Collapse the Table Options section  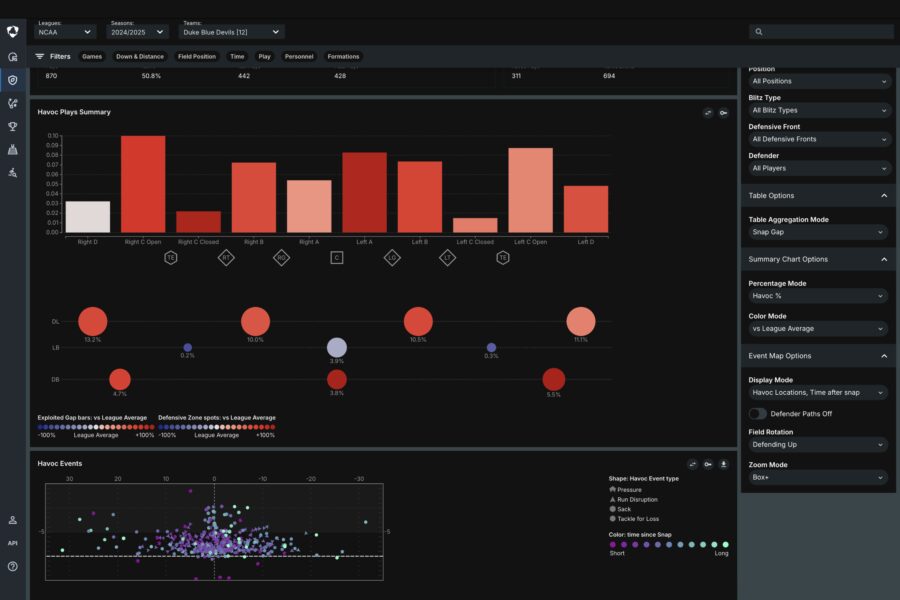pos(884,196)
